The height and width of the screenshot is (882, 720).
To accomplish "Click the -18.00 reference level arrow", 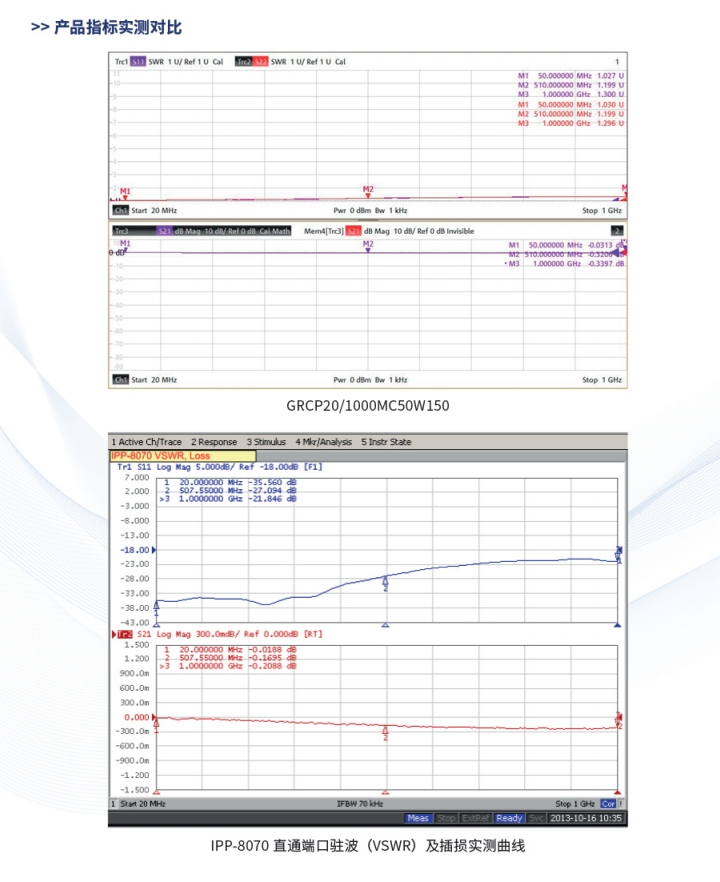I will pyautogui.click(x=139, y=550).
